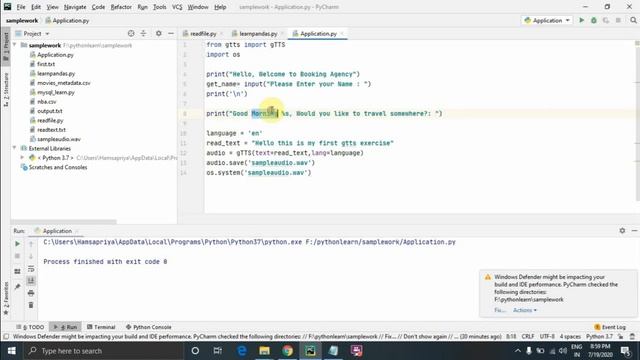Open Microsoft Edge from taskbar
The width and height of the screenshot is (640, 360).
[242, 351]
